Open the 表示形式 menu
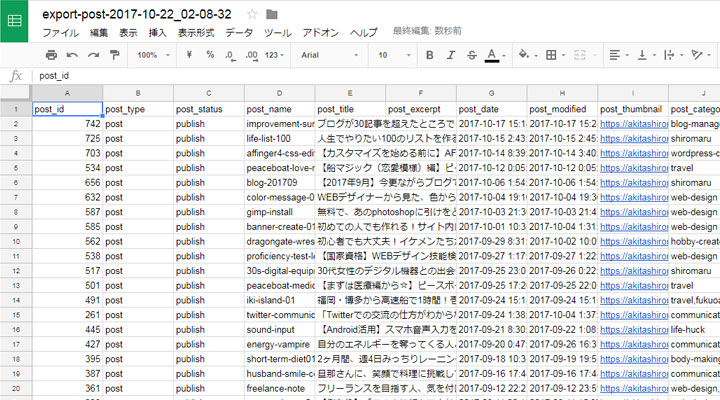The width and height of the screenshot is (720, 400). tap(196, 33)
